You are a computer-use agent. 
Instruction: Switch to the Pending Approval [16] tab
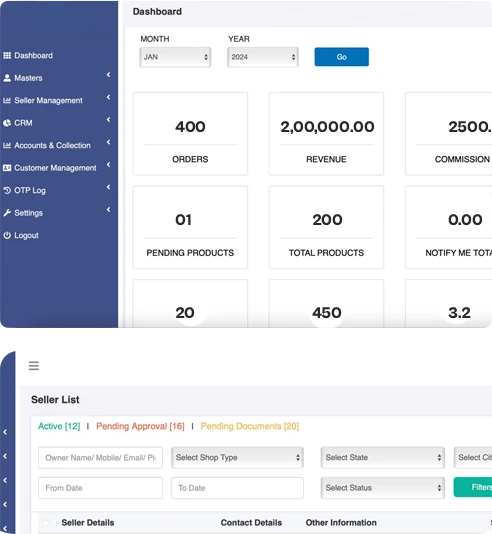pyautogui.click(x=140, y=426)
